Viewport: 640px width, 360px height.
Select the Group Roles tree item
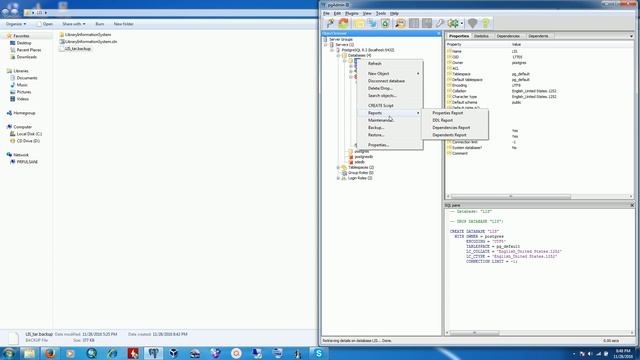point(360,173)
